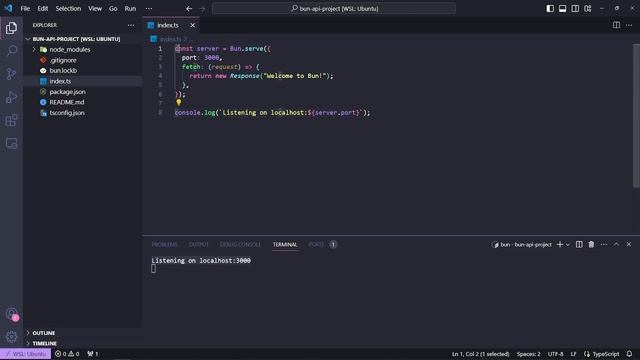The height and width of the screenshot is (360, 640).
Task: Click the Split Editor Right icon
Action: 616,25
